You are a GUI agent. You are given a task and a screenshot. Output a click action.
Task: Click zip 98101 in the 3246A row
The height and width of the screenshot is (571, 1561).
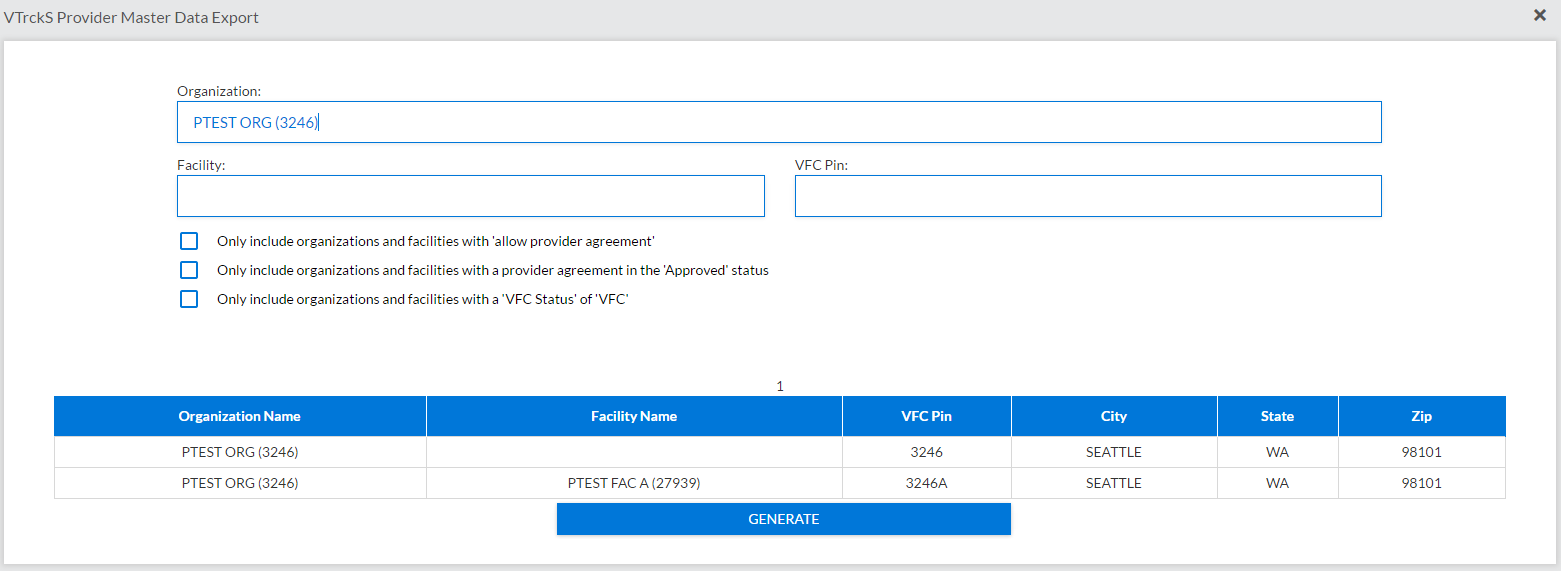tap(1422, 483)
